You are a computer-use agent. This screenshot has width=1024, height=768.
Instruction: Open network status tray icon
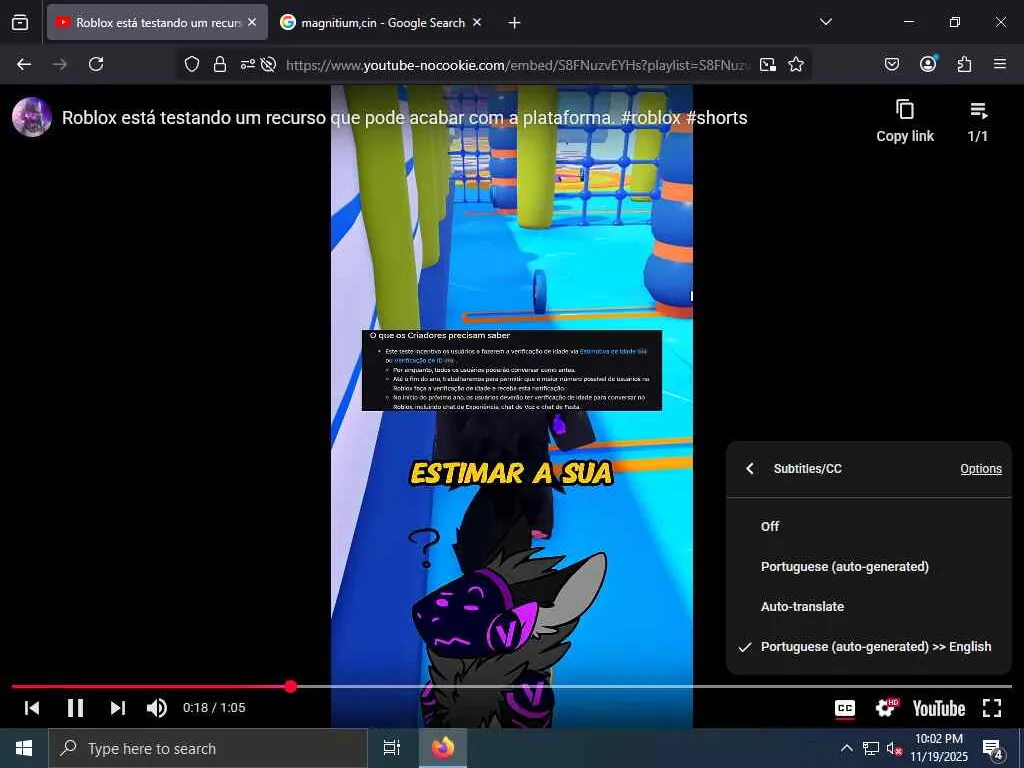870,748
